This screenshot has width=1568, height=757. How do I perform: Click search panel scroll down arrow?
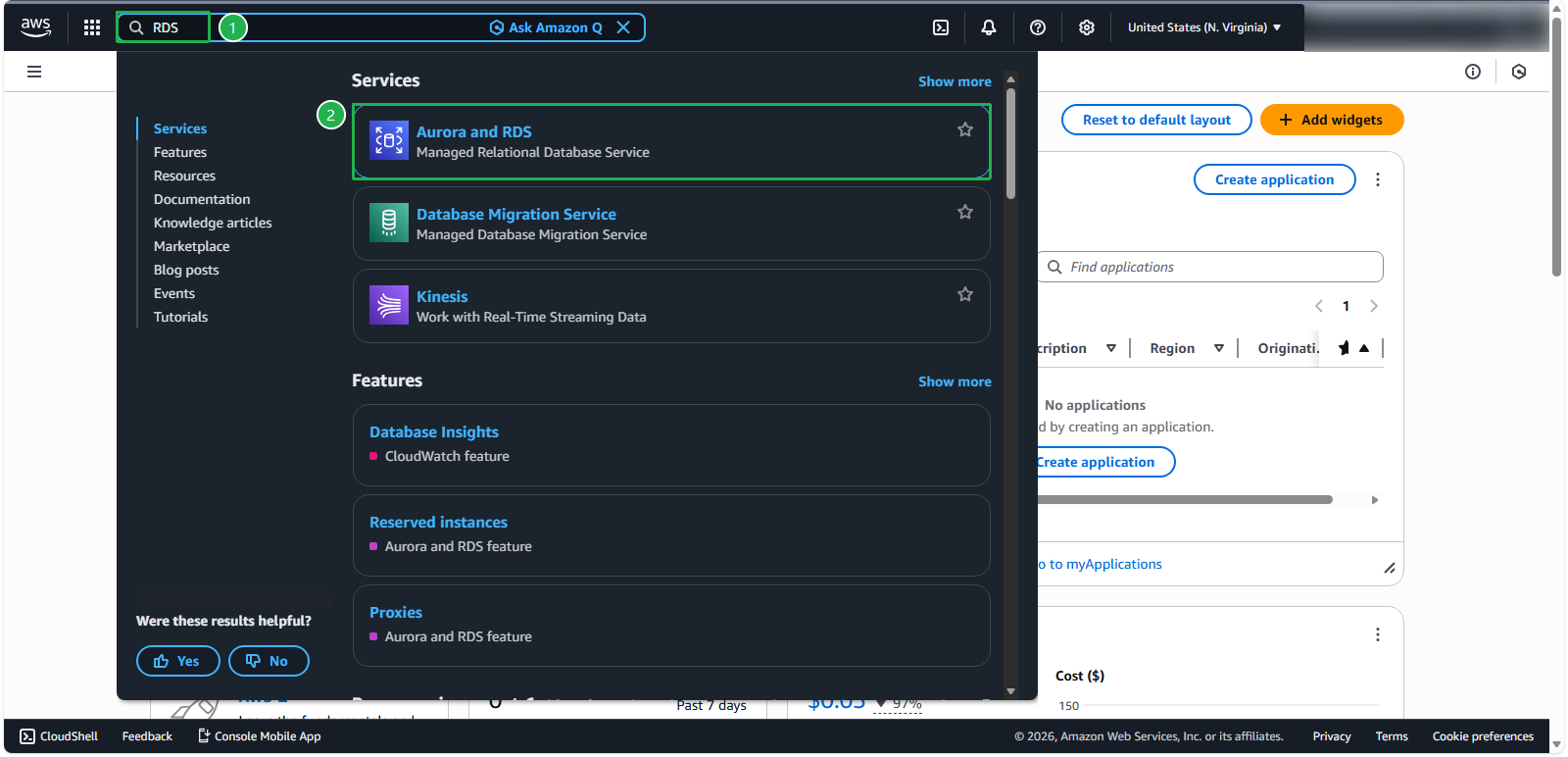point(1010,691)
